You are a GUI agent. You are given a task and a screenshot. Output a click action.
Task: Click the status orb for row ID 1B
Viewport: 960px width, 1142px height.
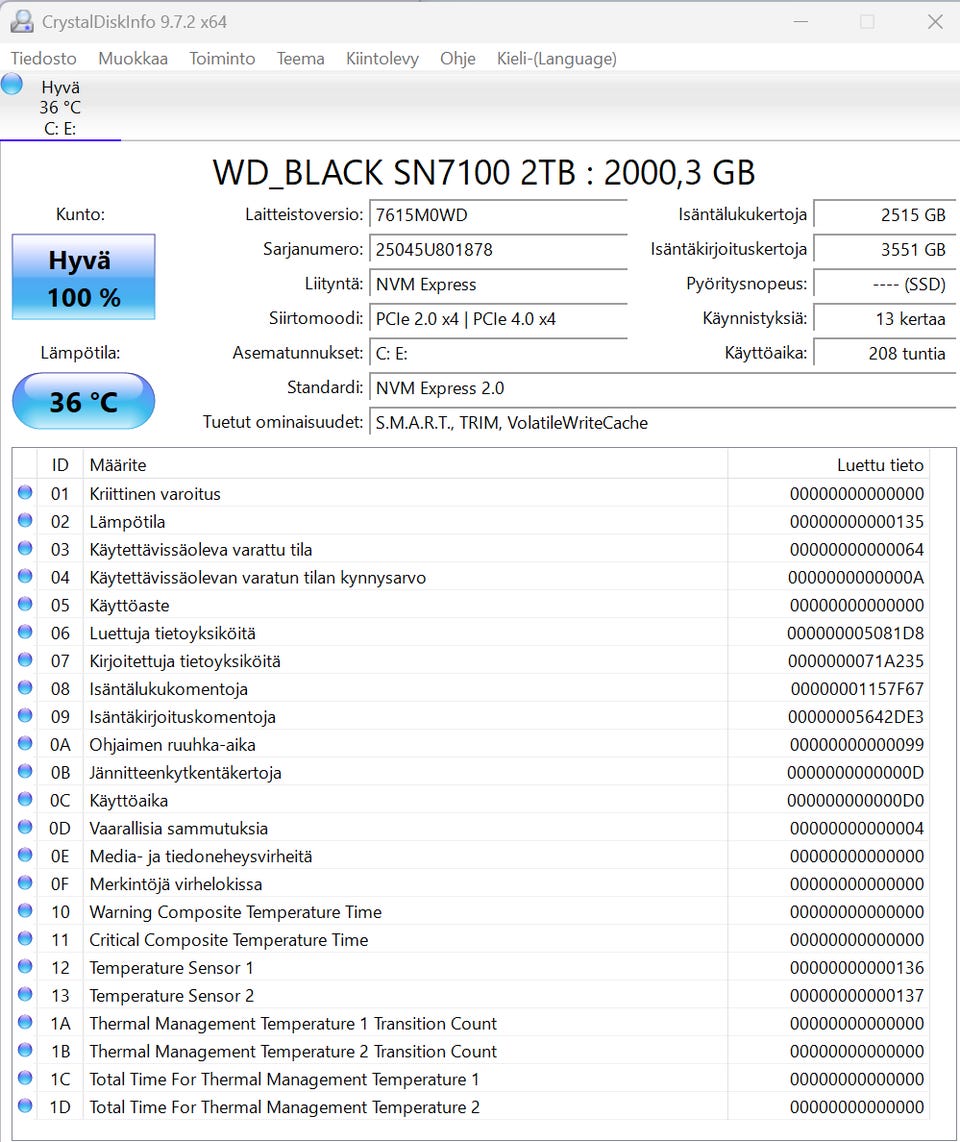coord(25,1050)
